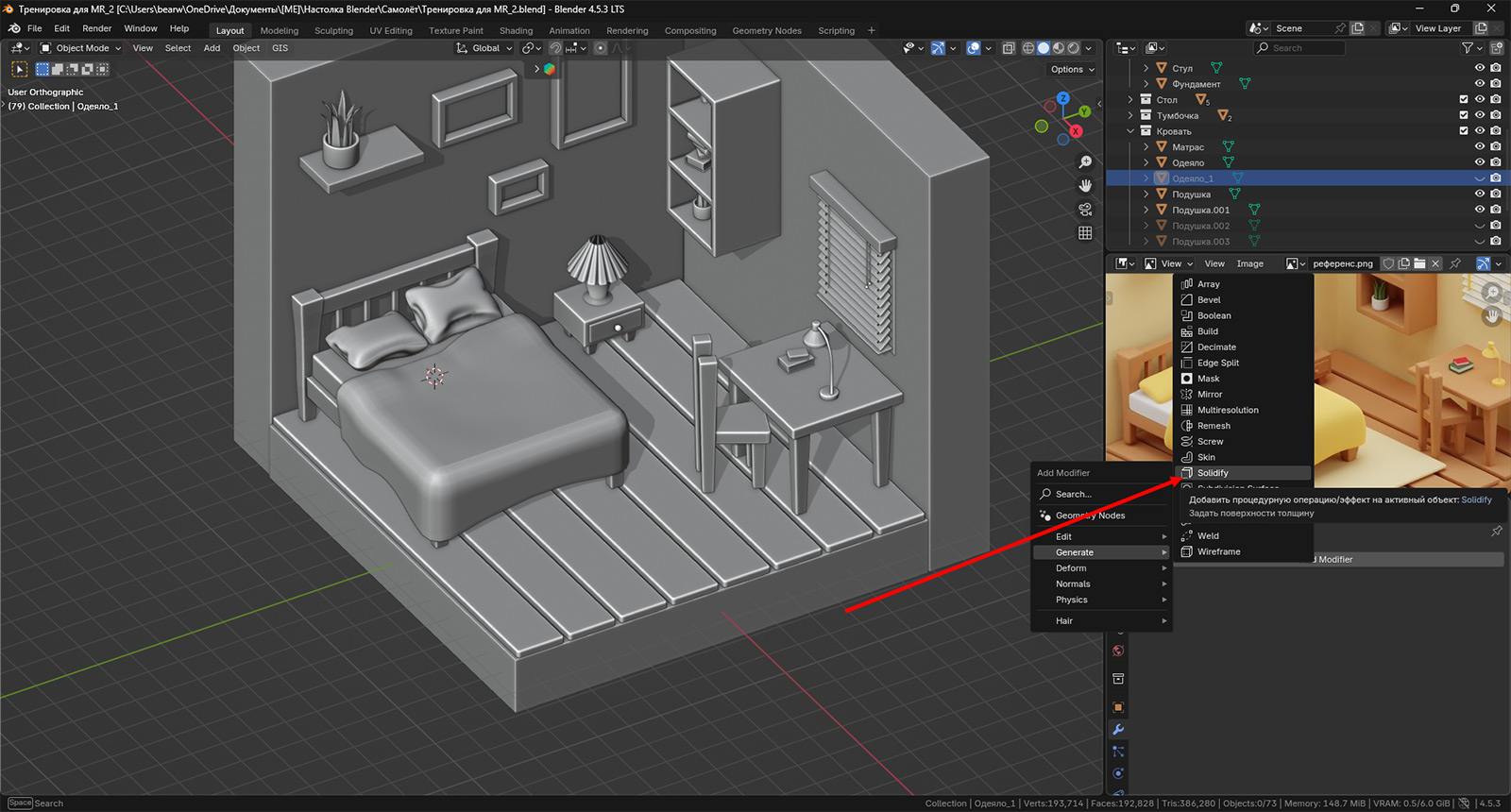The width and height of the screenshot is (1511, 812).
Task: Switch to the Sculpting workspace tab
Action: point(333,31)
